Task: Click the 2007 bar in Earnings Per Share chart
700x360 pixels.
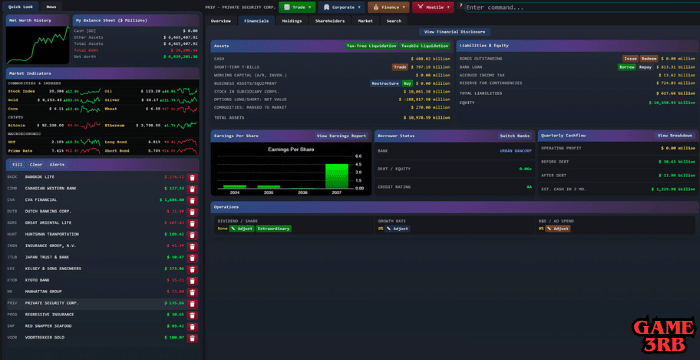Action: 336,176
